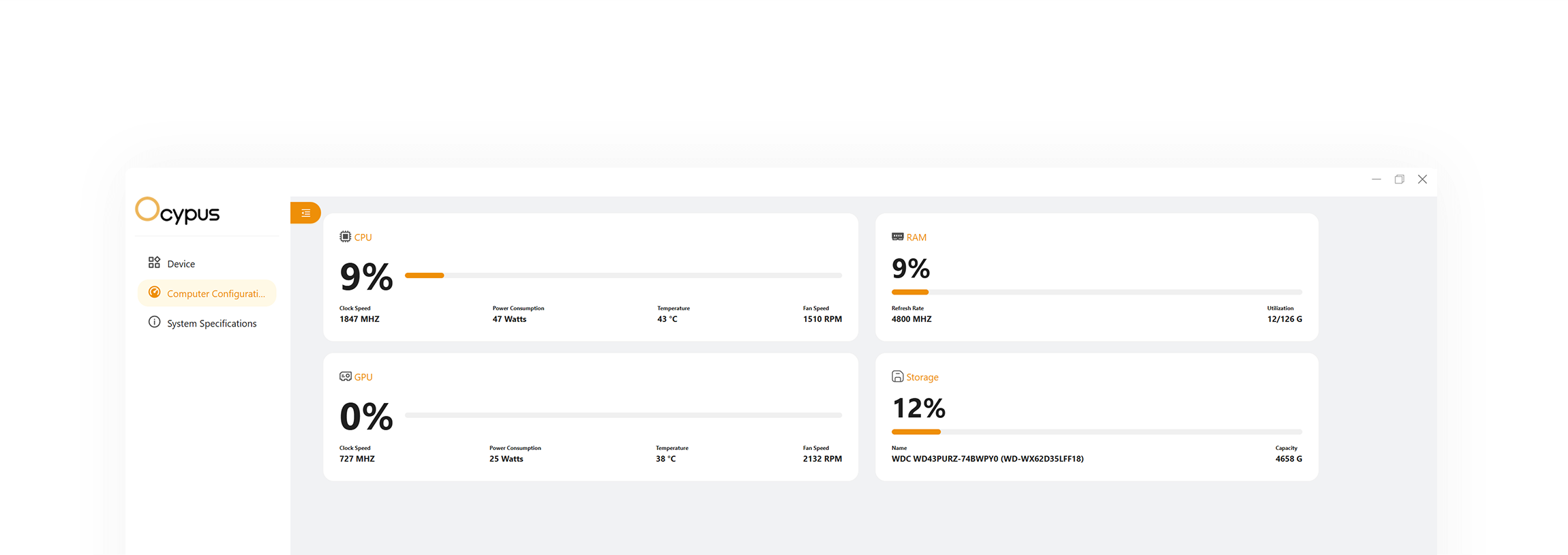Image resolution: width=1568 pixels, height=555 pixels.
Task: Minimize the Ocypus window
Action: 1376,179
